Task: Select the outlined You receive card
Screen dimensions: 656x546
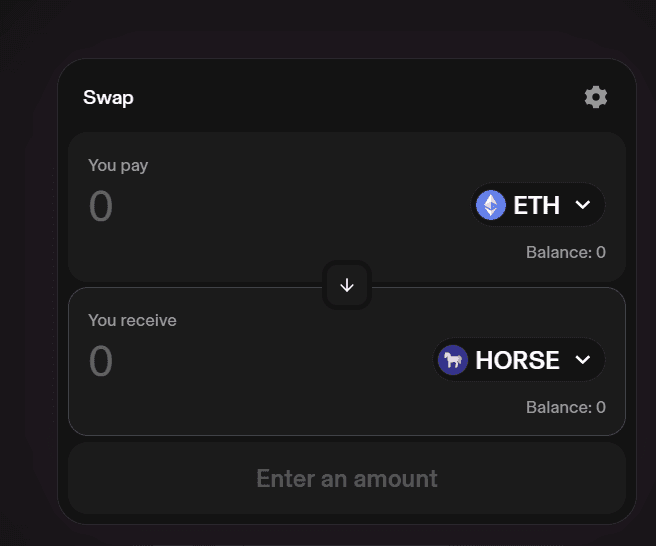Action: click(347, 361)
